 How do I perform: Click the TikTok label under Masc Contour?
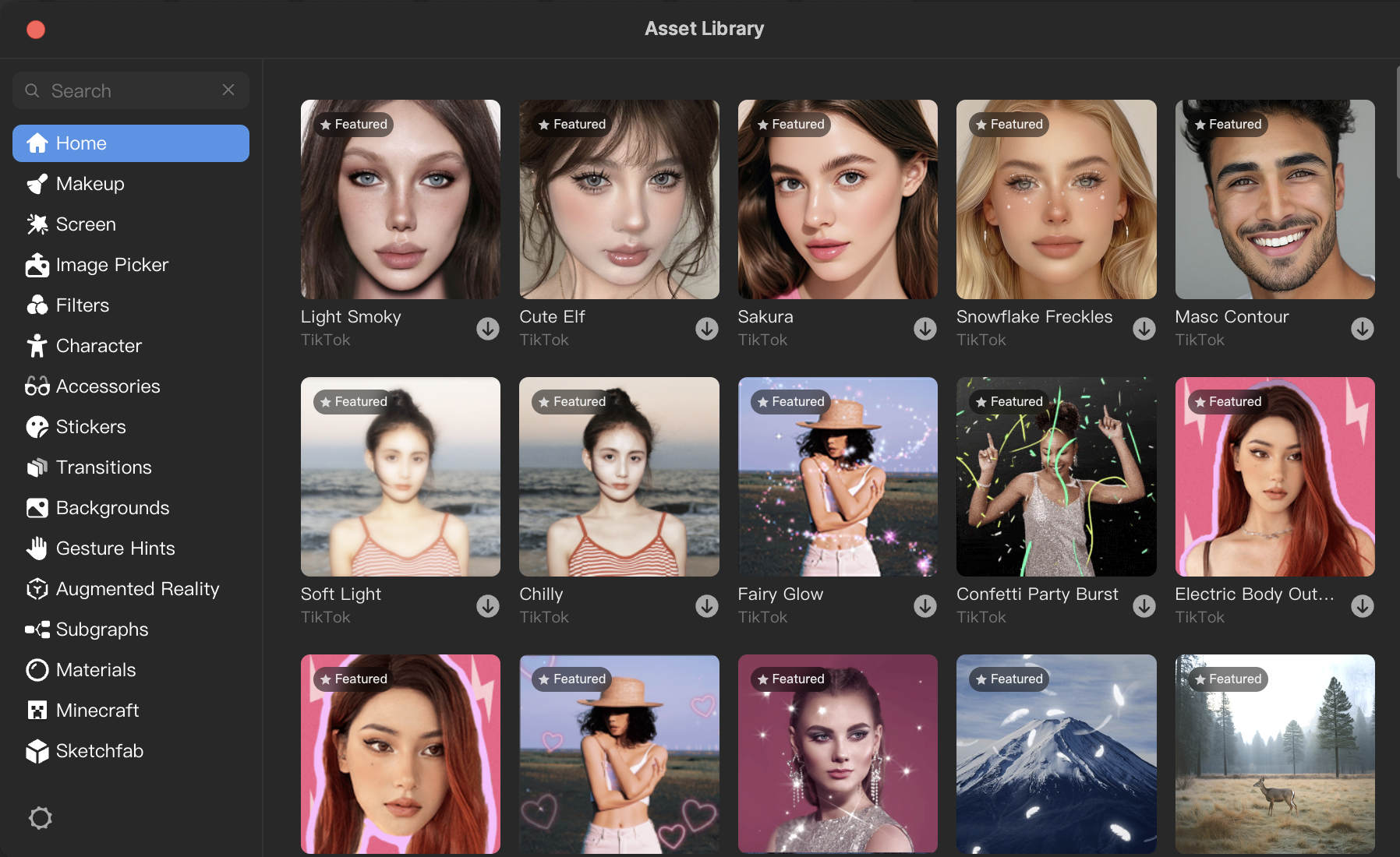(x=1200, y=340)
